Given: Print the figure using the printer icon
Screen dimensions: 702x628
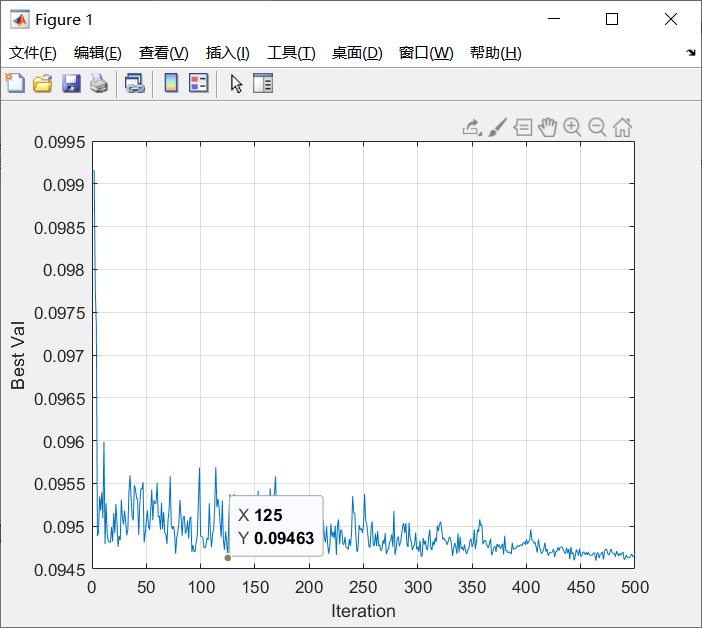Looking at the screenshot, I should 99,83.
